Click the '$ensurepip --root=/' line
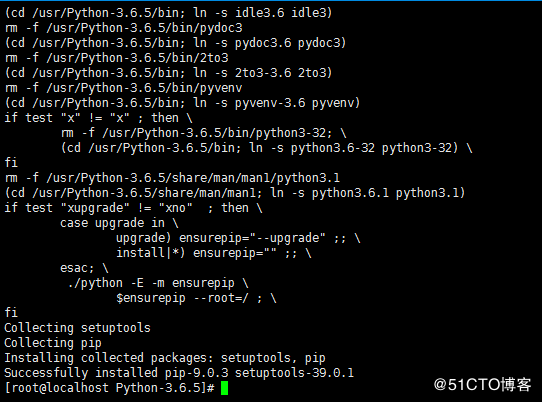Image resolution: width=542 pixels, height=402 pixels. click(x=196, y=298)
